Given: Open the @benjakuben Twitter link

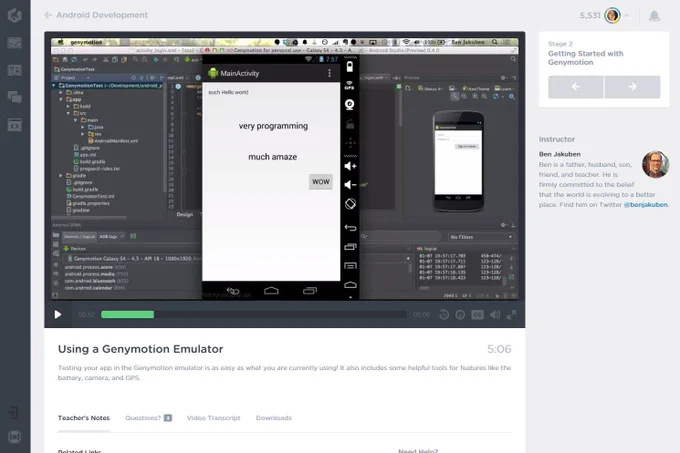Looking at the screenshot, I should point(645,205).
